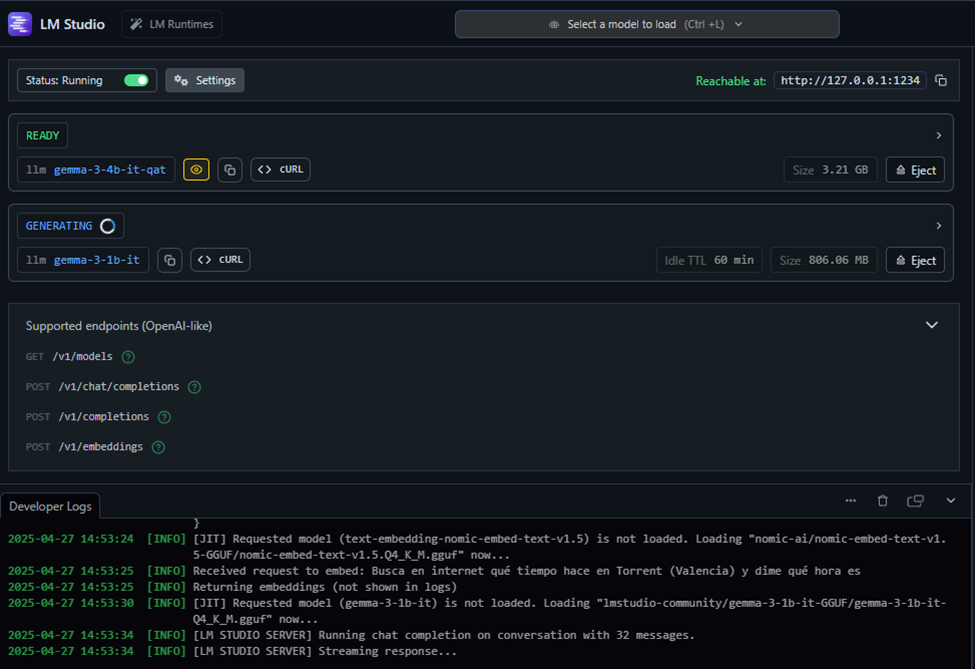Open help for /v1/chat/completions endpoint
Image resolution: width=975 pixels, height=669 pixels.
coord(194,387)
